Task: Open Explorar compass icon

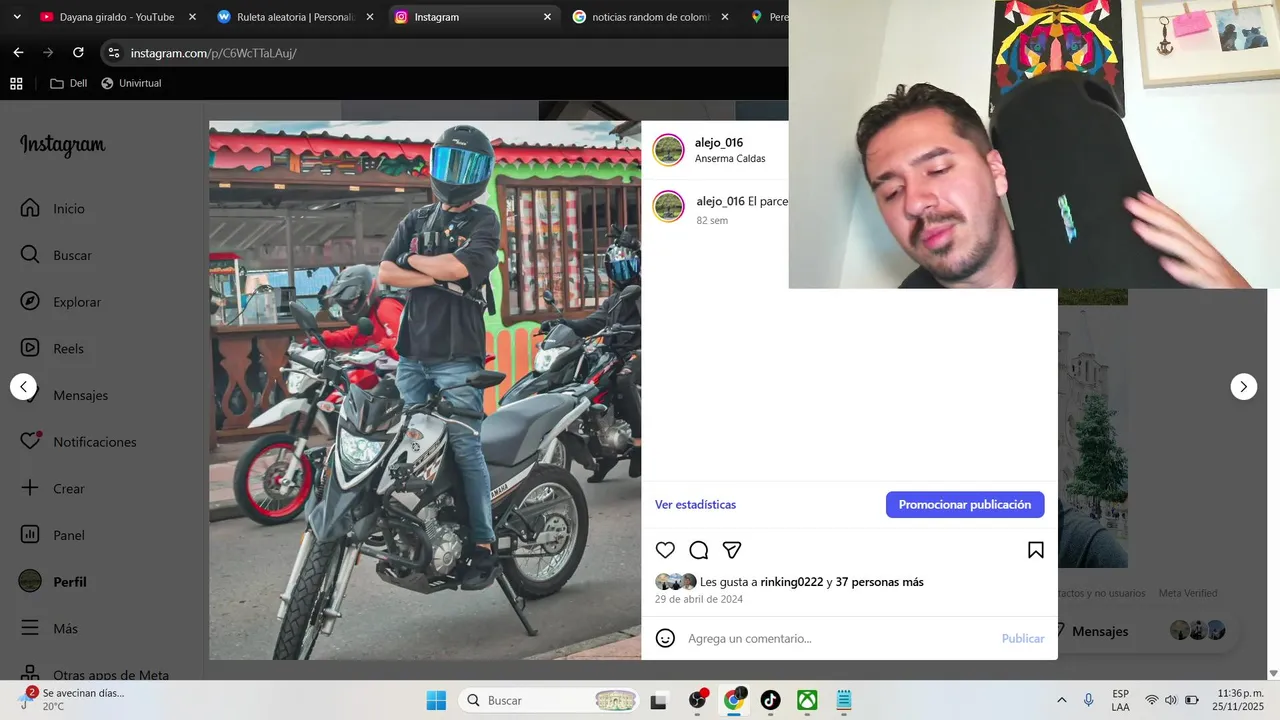Action: pos(30,302)
